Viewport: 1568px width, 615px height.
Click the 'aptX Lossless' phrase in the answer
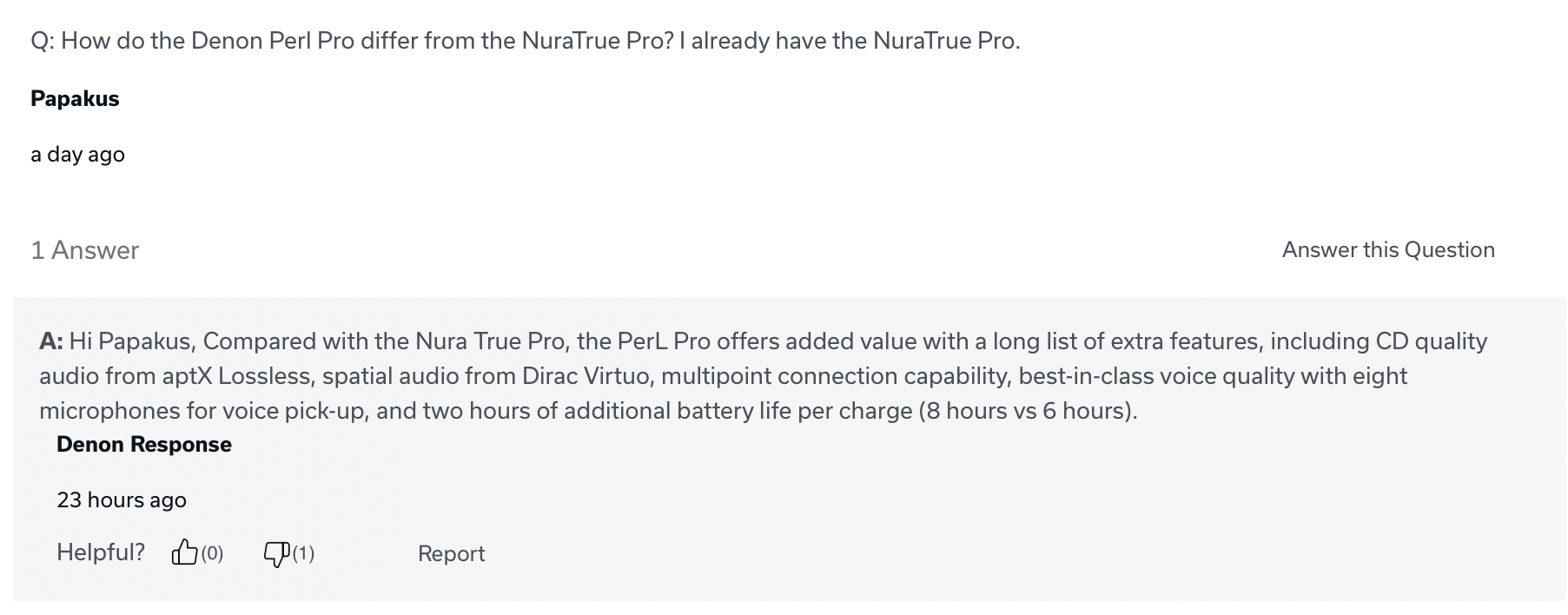235,376
